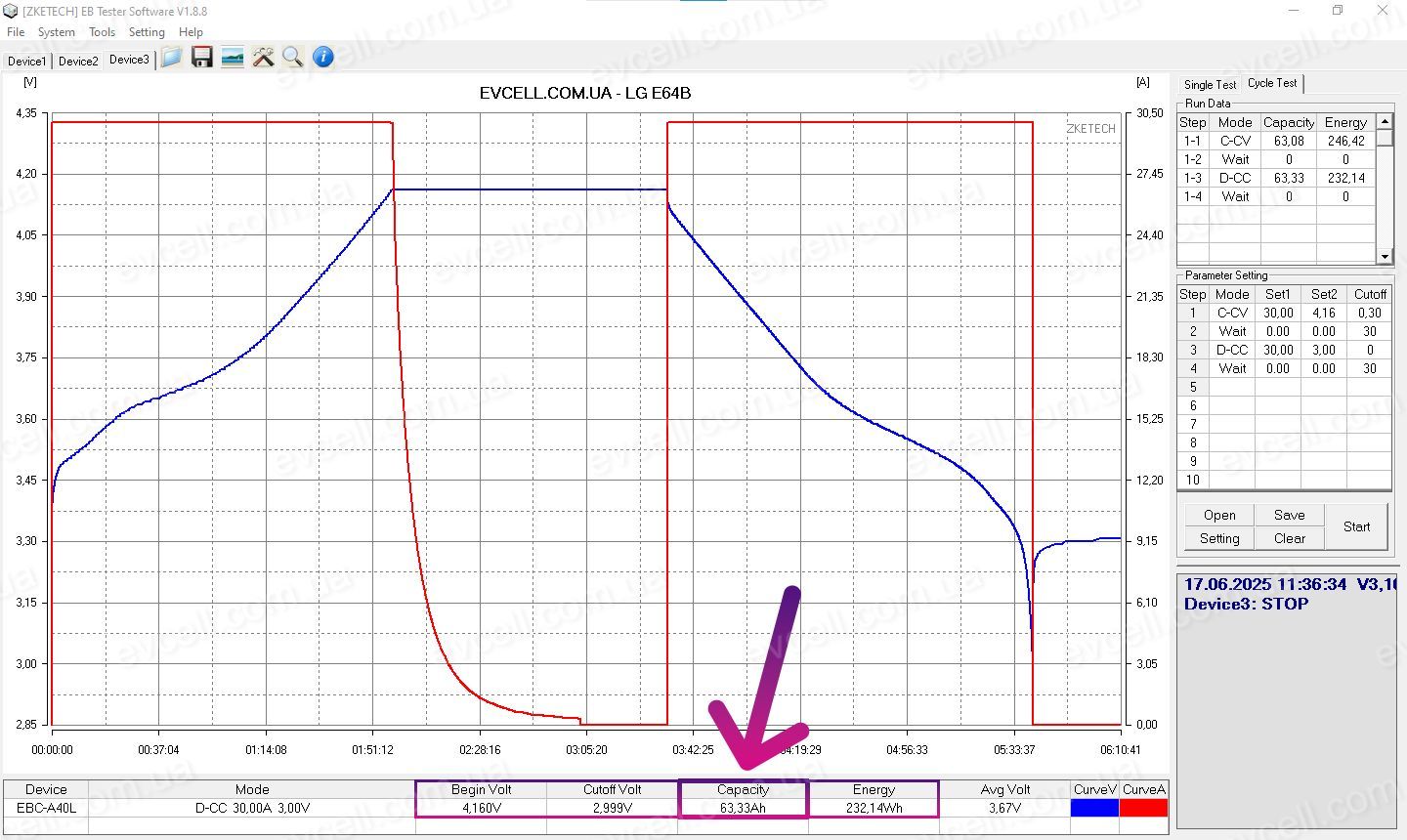Click the landscape picture toolbar icon
This screenshot has height=840, width=1407.
[x=233, y=58]
